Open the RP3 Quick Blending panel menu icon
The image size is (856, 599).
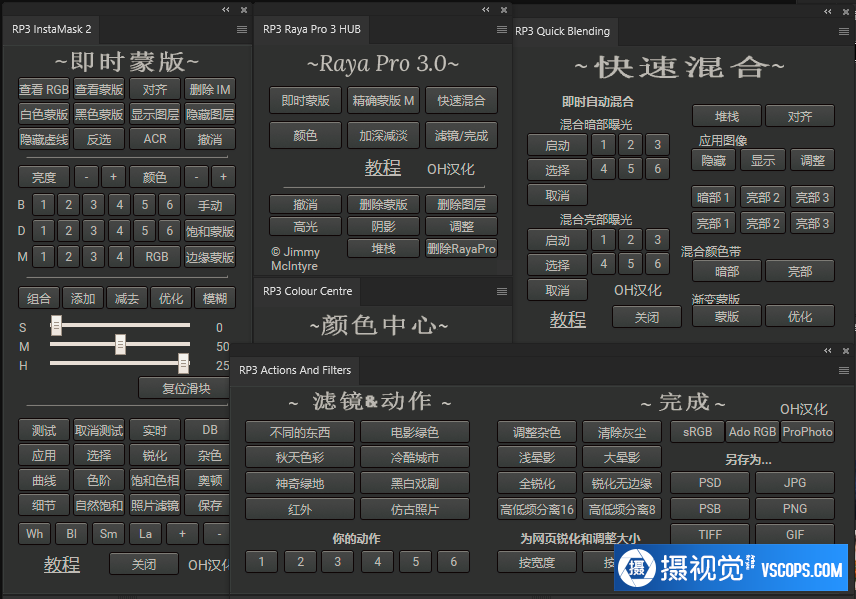click(843, 32)
